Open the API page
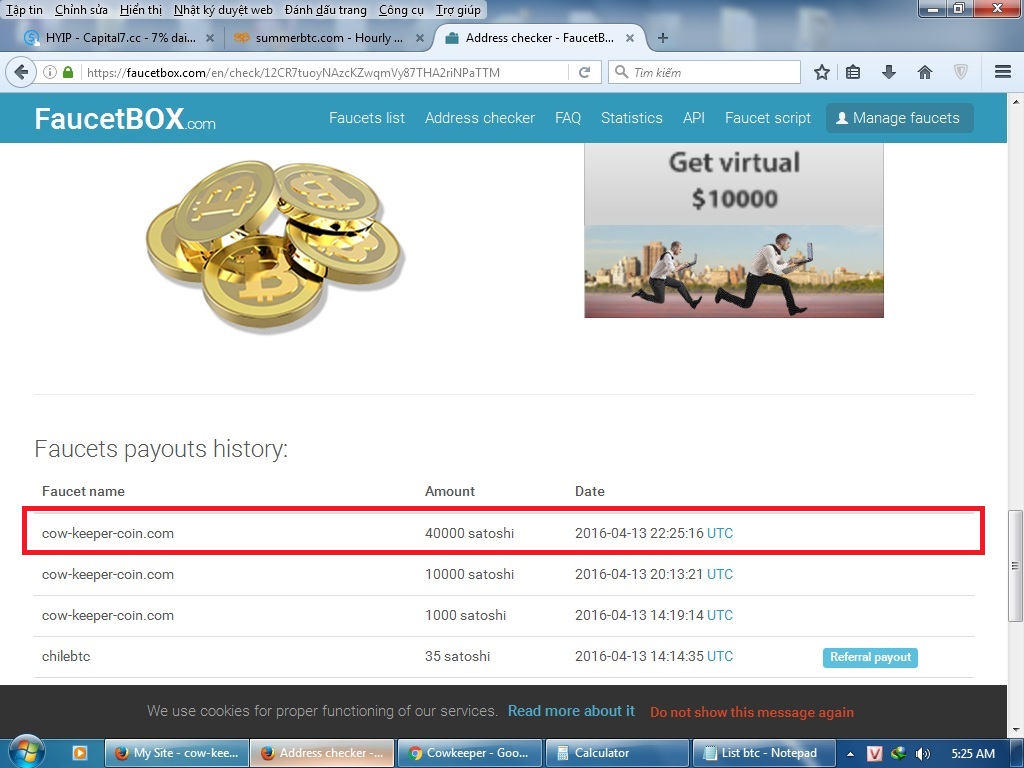Image resolution: width=1024 pixels, height=768 pixels. click(x=694, y=118)
